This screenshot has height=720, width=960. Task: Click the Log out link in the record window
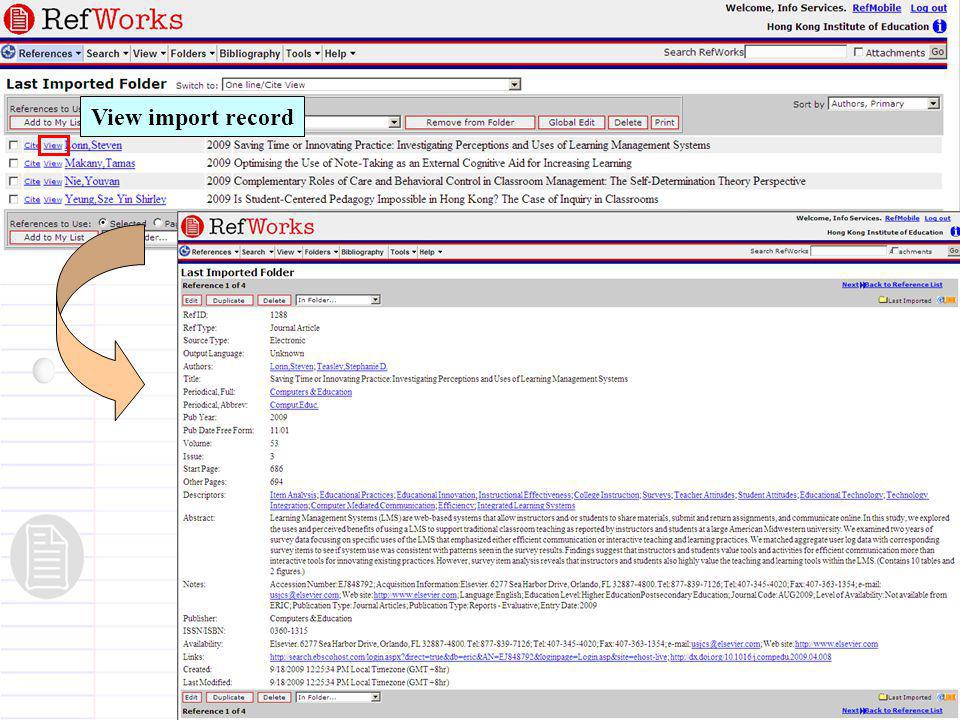click(937, 218)
